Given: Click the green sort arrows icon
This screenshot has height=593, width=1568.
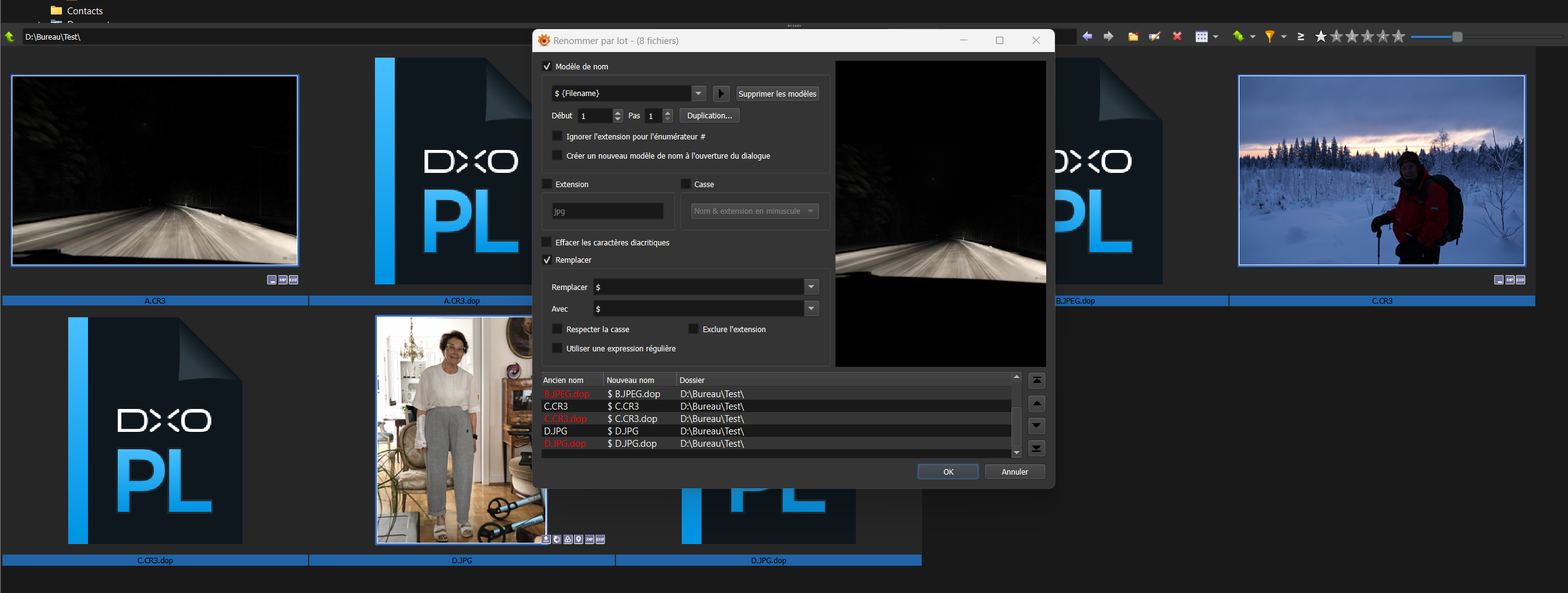Looking at the screenshot, I should 1238,37.
